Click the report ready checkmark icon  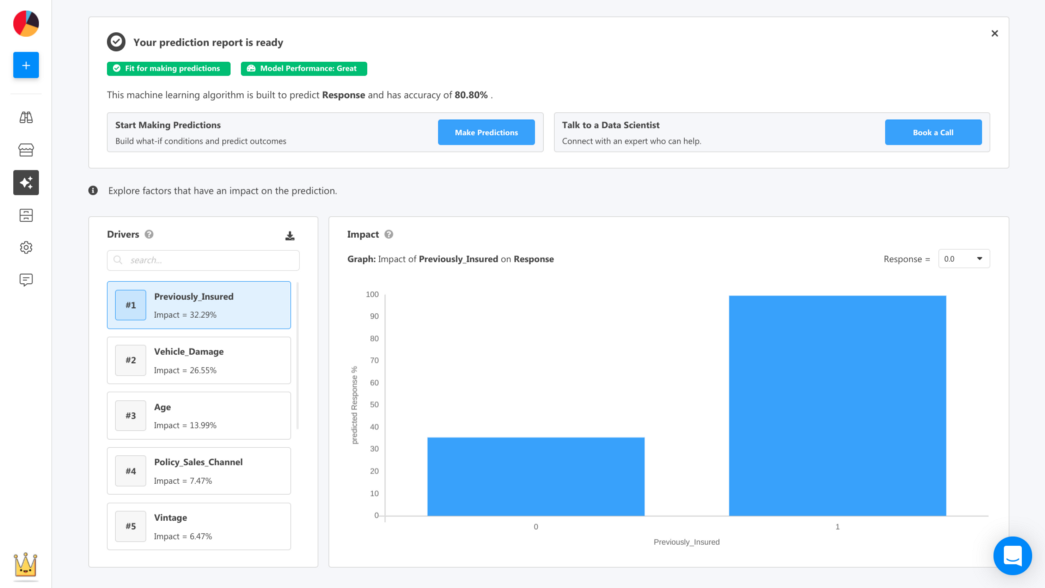click(116, 42)
